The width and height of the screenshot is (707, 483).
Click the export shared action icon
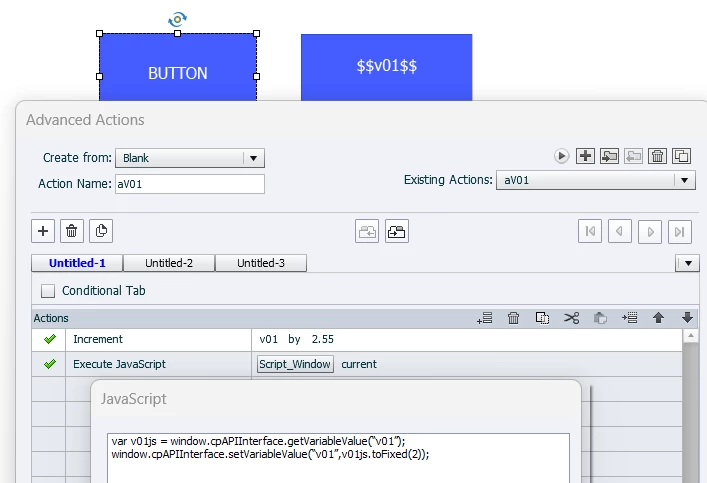(x=634, y=156)
